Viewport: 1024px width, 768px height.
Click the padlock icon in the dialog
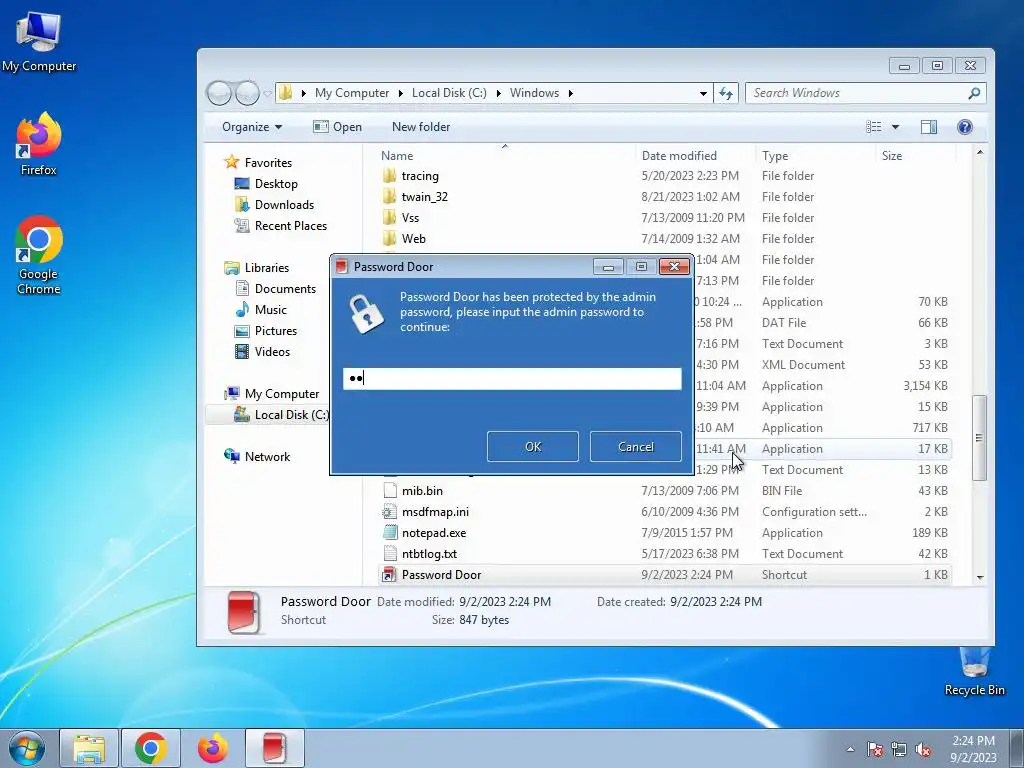[366, 313]
